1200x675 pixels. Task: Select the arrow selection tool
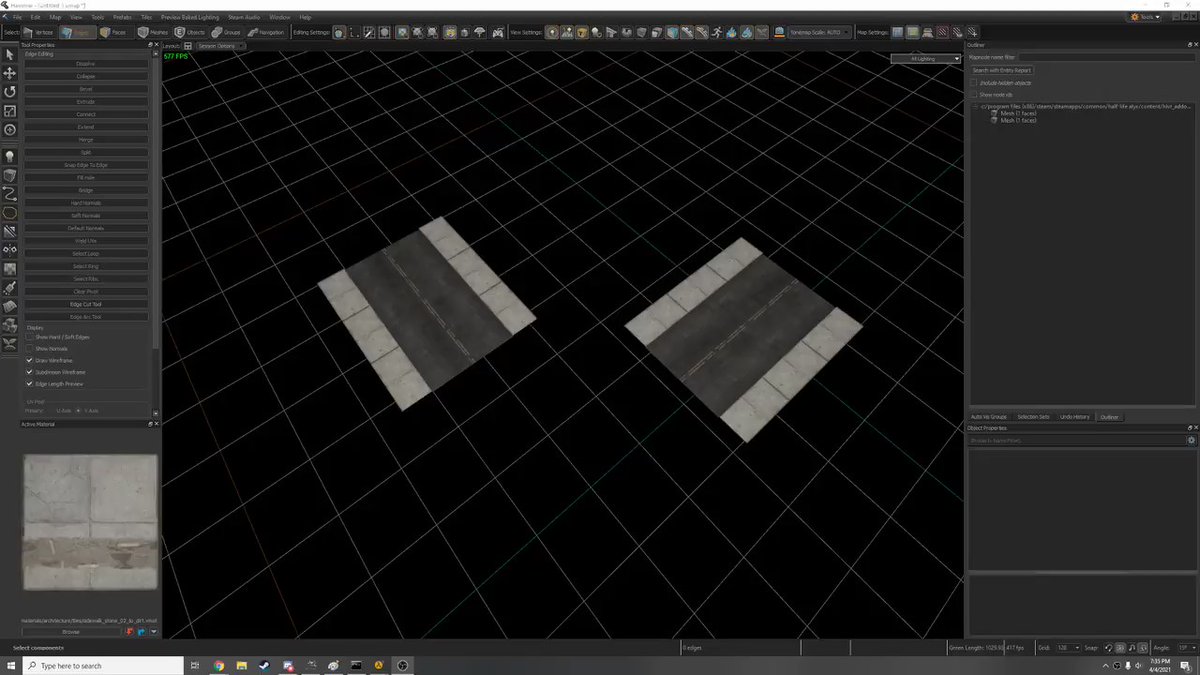pos(10,54)
